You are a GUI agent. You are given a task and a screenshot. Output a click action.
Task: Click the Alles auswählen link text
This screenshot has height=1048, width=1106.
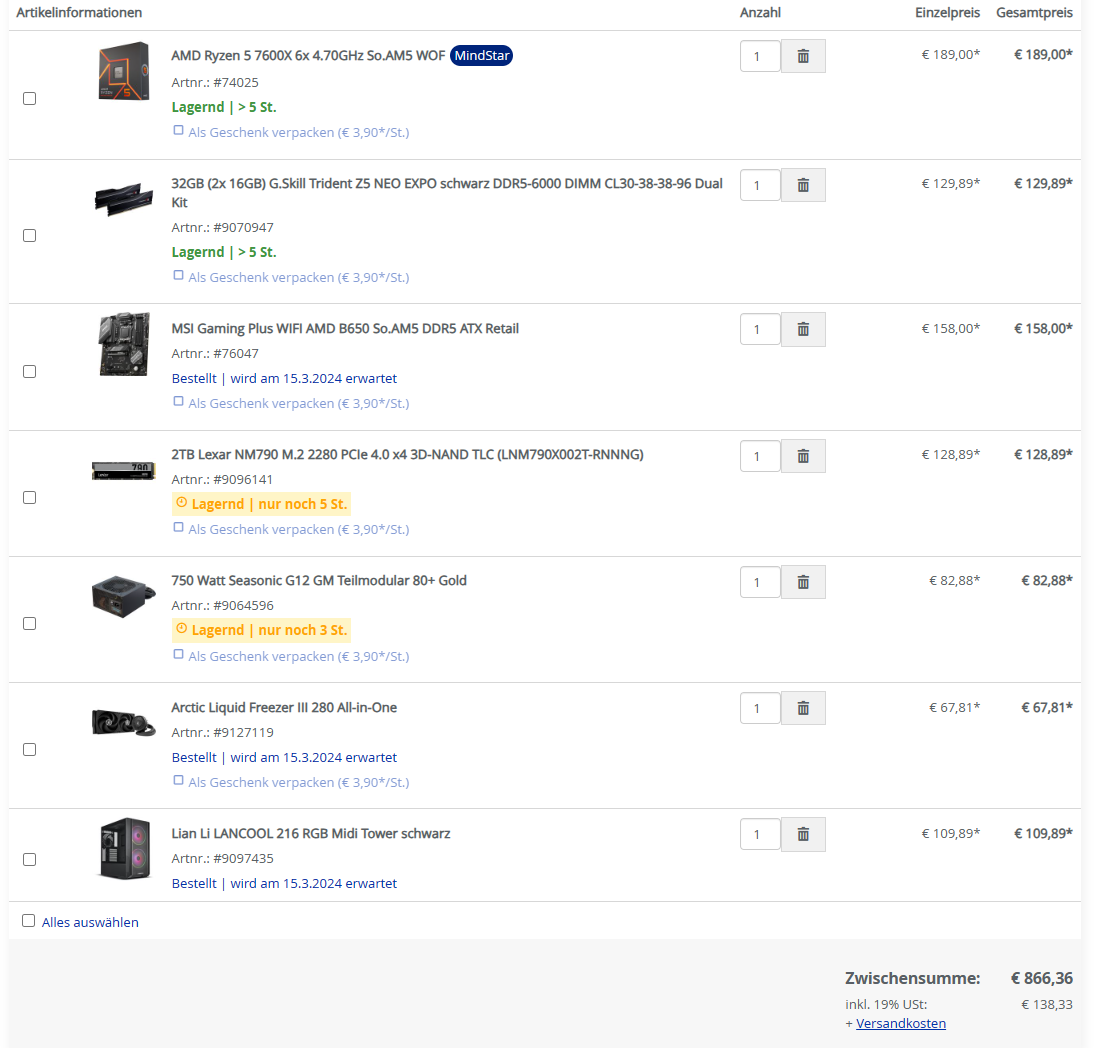(x=90, y=922)
